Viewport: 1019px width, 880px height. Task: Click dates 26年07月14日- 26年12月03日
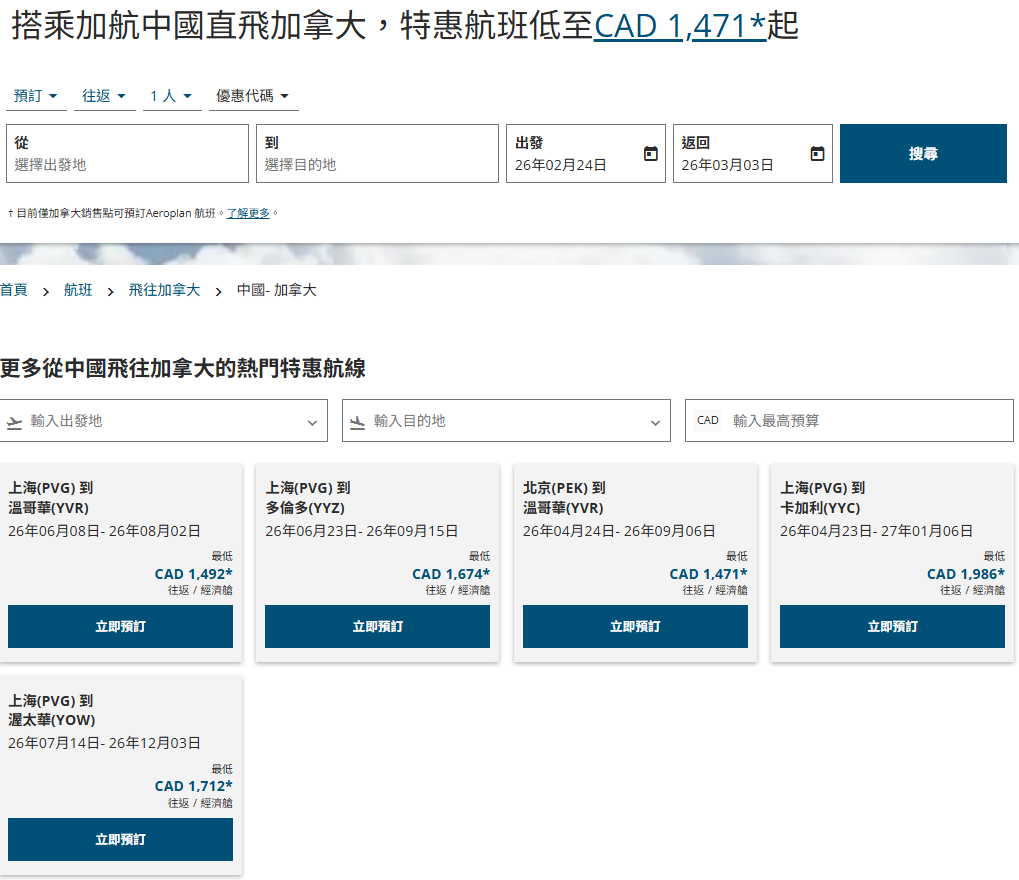click(104, 743)
